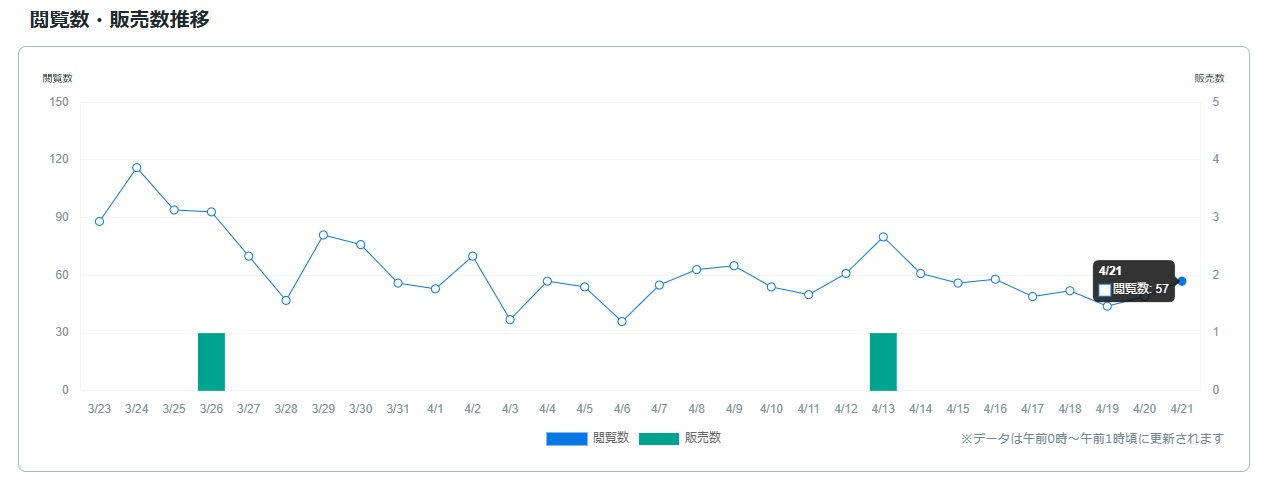Click the 閲覧数・販売数推移 heading
Screen dimensions: 1266x487
pyautogui.click(x=119, y=19)
